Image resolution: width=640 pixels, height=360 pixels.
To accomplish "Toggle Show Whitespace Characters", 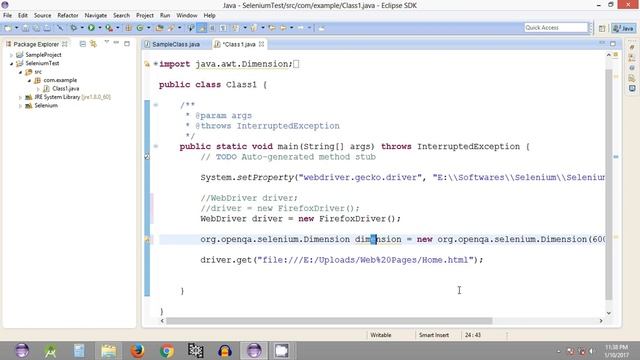I will [223, 28].
